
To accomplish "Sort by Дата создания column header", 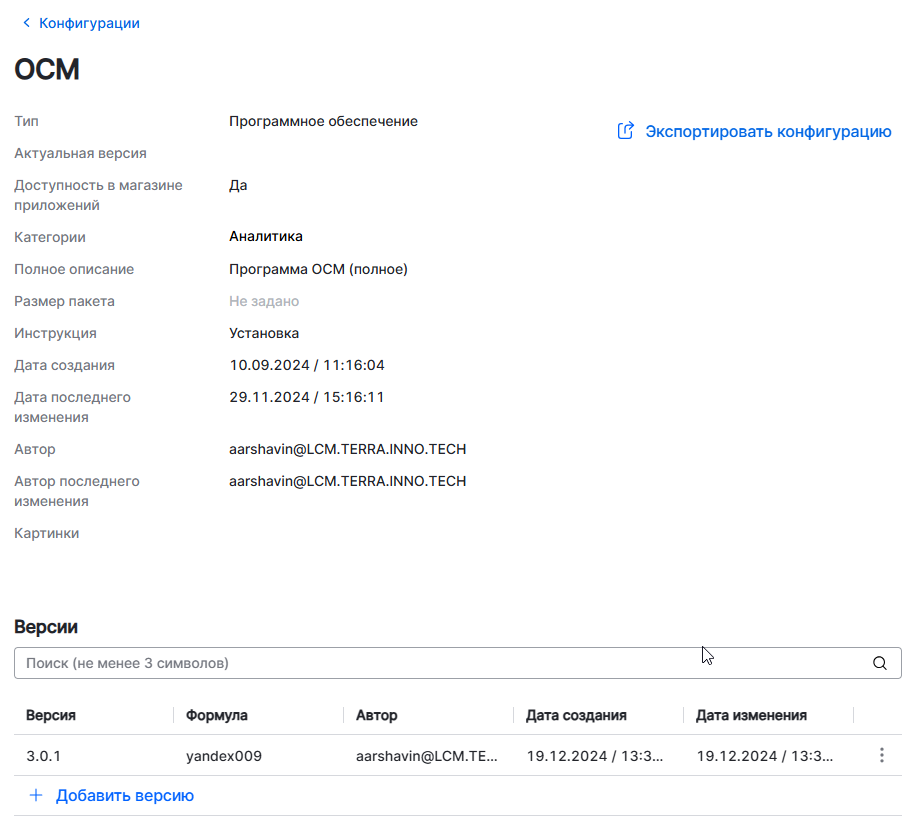I will coord(576,715).
